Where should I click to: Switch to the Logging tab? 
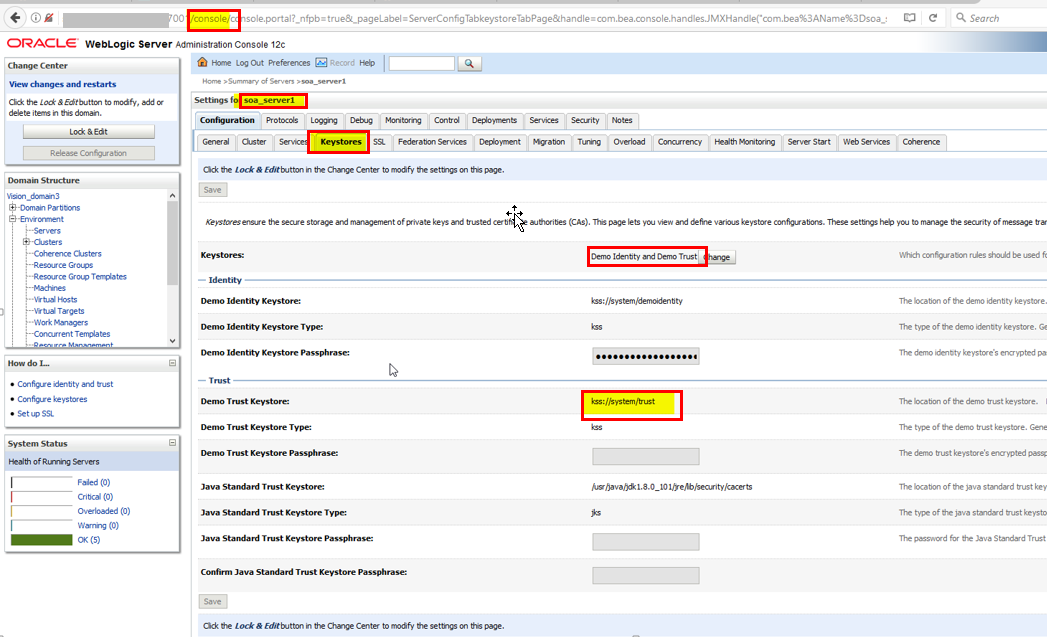point(324,120)
